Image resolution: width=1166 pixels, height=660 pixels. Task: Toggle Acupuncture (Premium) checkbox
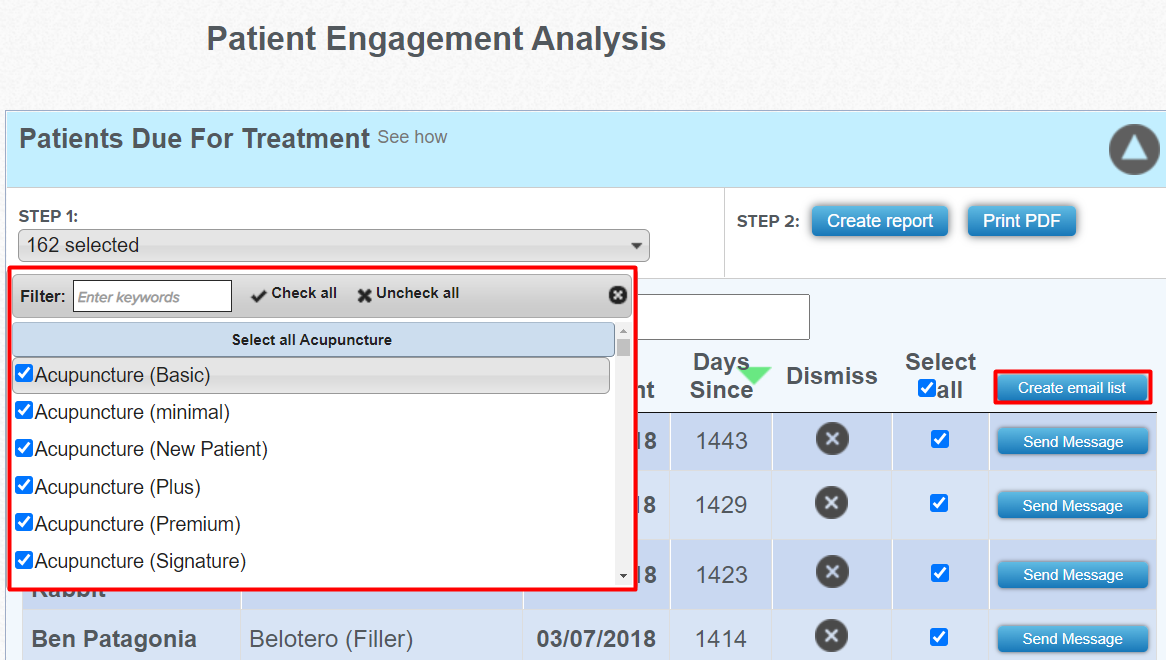coord(25,522)
